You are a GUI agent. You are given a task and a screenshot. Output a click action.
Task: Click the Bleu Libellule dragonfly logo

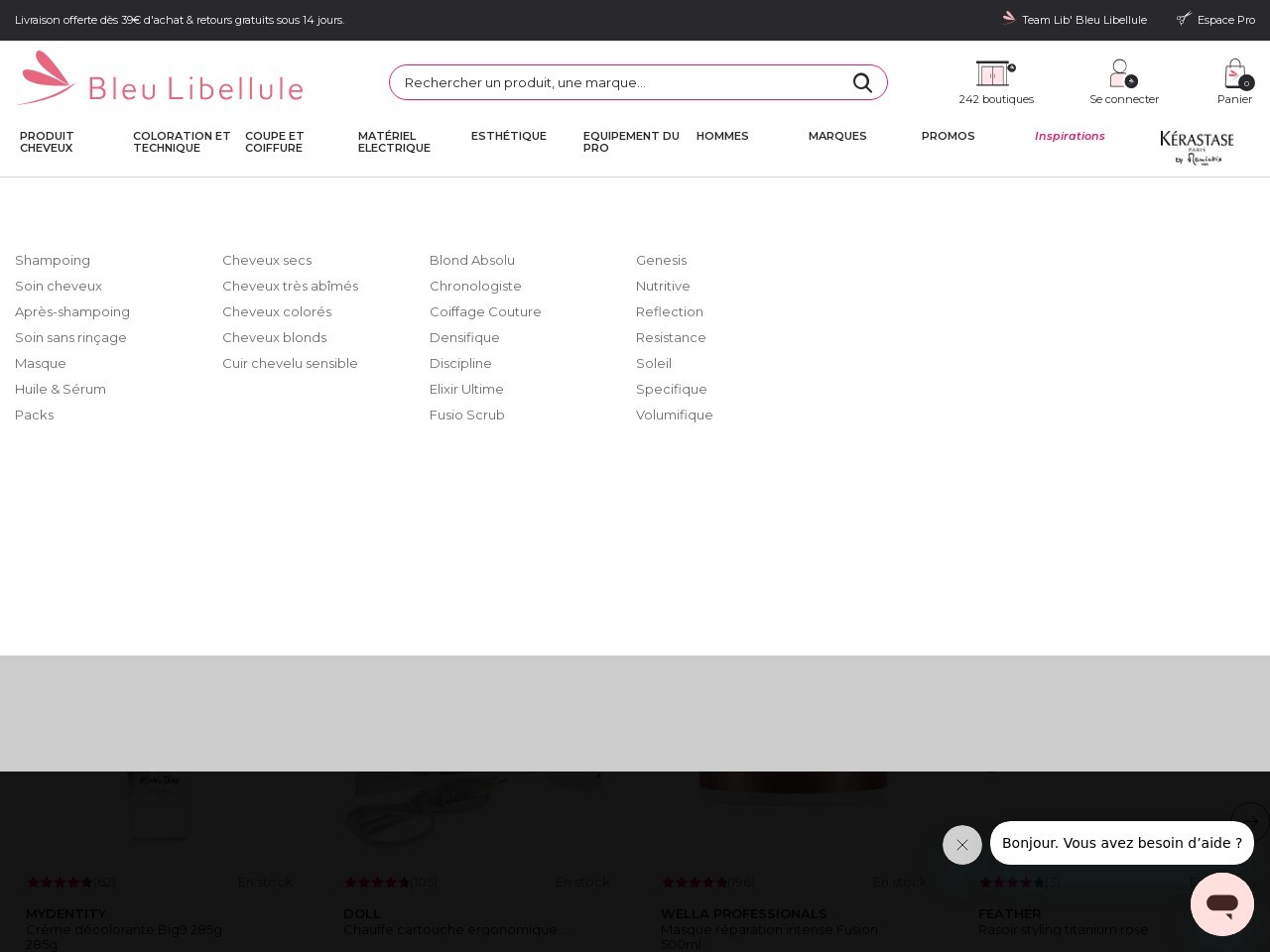[160, 78]
